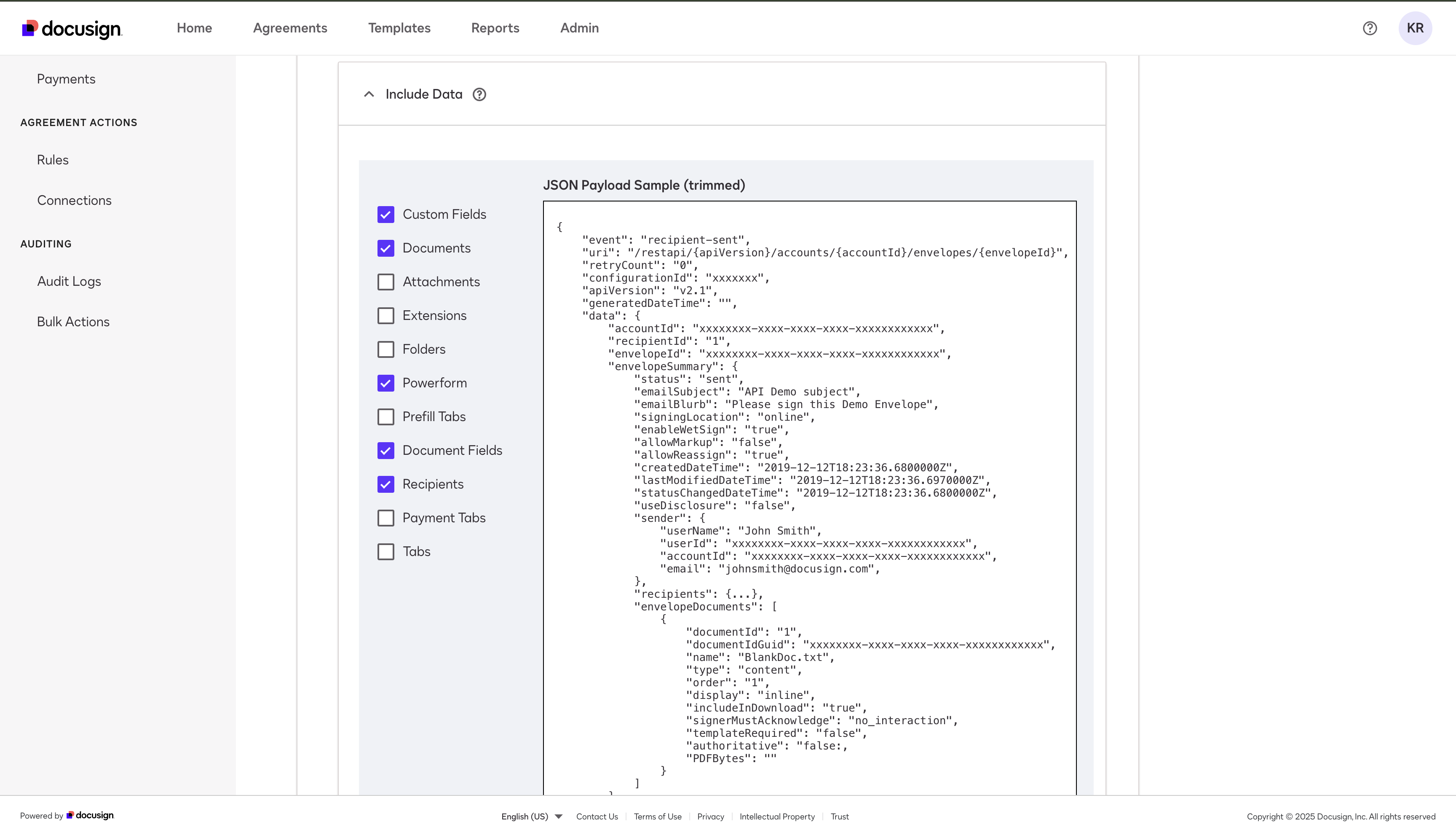Screen dimensions: 1456x838
Task: Enable the Tabs checkbox
Action: coord(385,551)
